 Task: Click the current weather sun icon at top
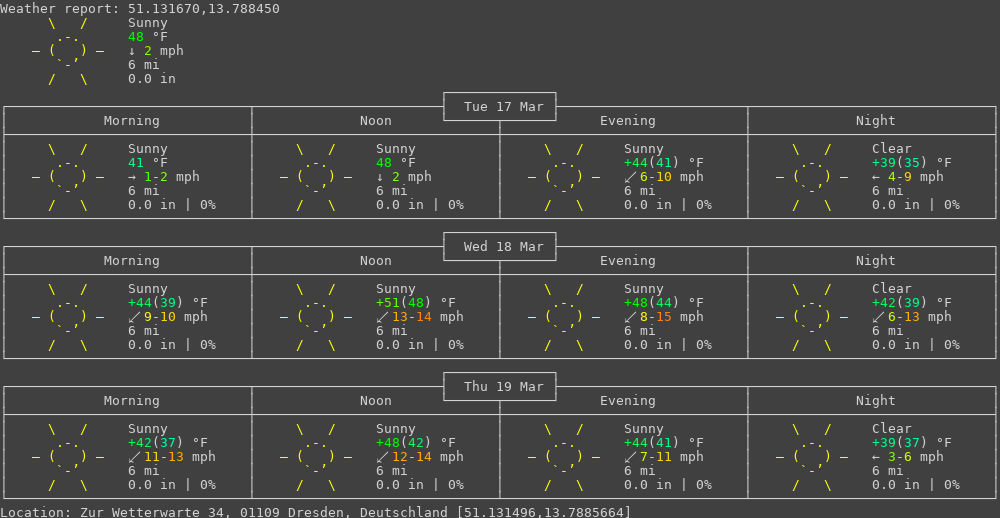[68, 51]
